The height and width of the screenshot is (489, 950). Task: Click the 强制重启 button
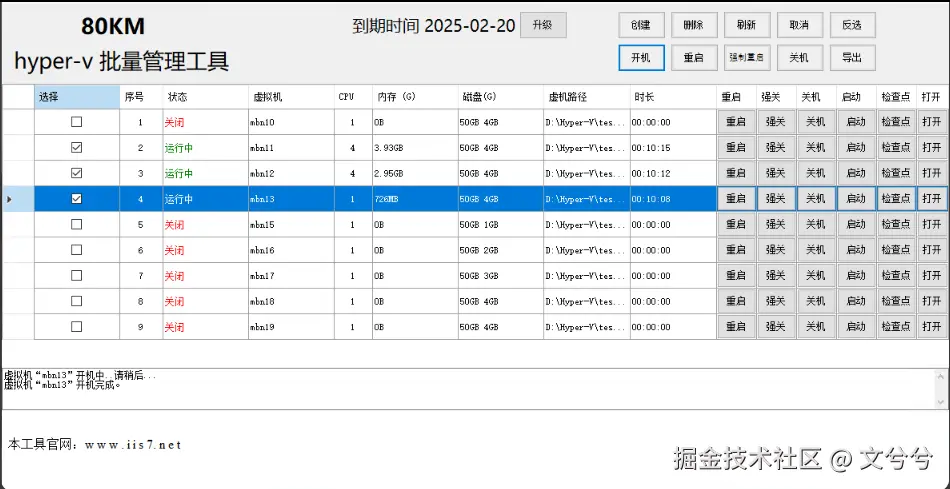(x=746, y=58)
